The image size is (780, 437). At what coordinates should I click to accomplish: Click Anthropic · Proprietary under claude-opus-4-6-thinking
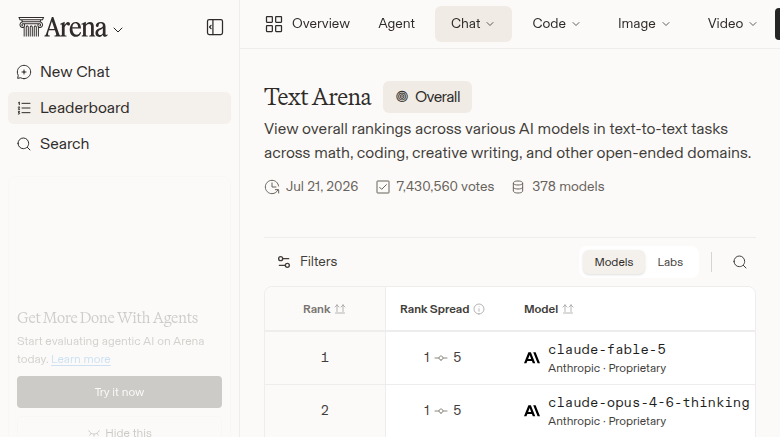(607, 421)
